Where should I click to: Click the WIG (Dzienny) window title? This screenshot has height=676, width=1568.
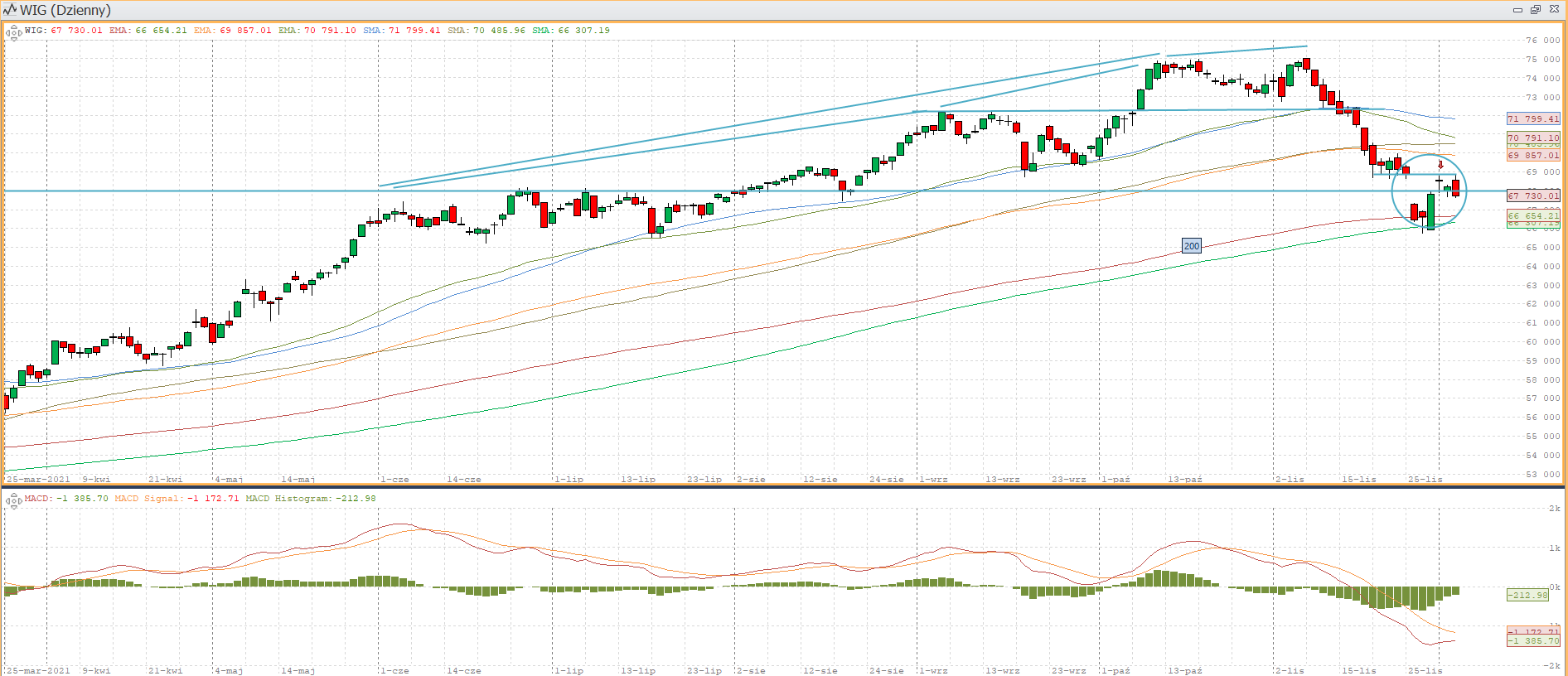click(65, 10)
